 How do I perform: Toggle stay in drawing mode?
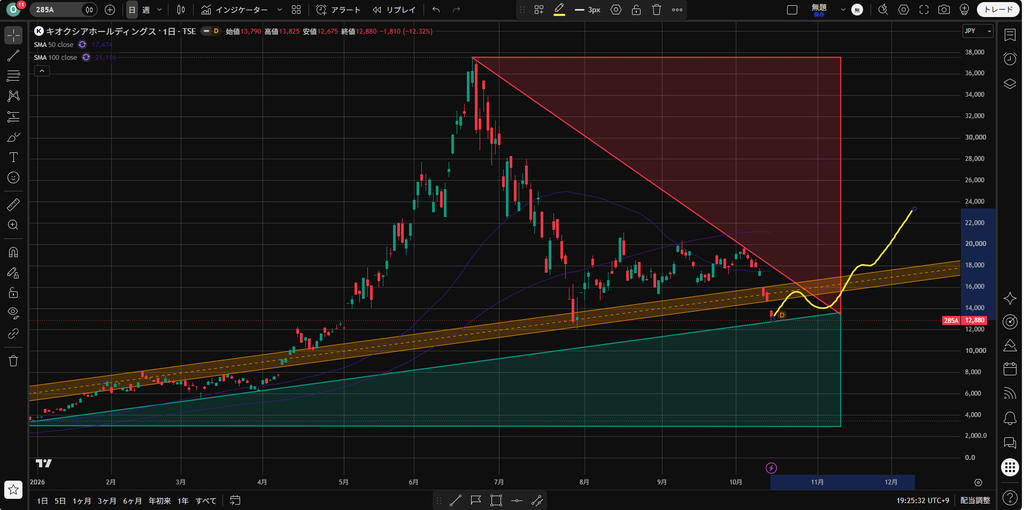(13, 272)
